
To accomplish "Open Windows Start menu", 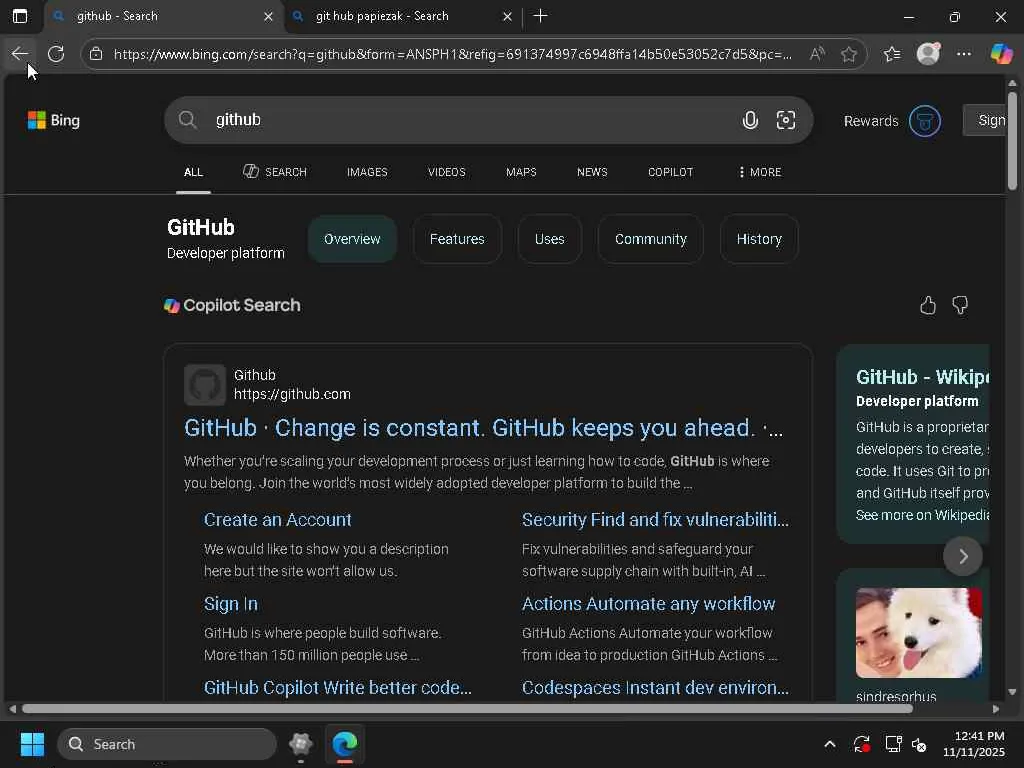I will click(32, 744).
